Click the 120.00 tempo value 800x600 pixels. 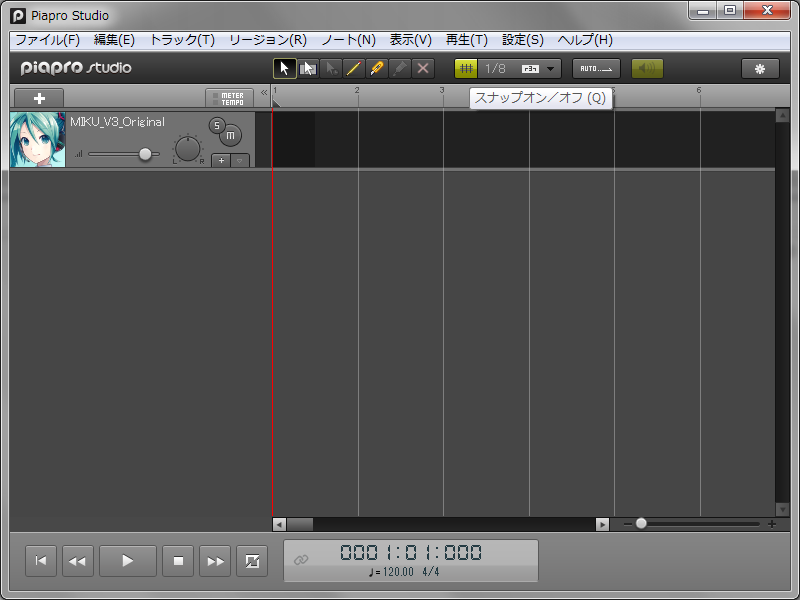[398, 572]
